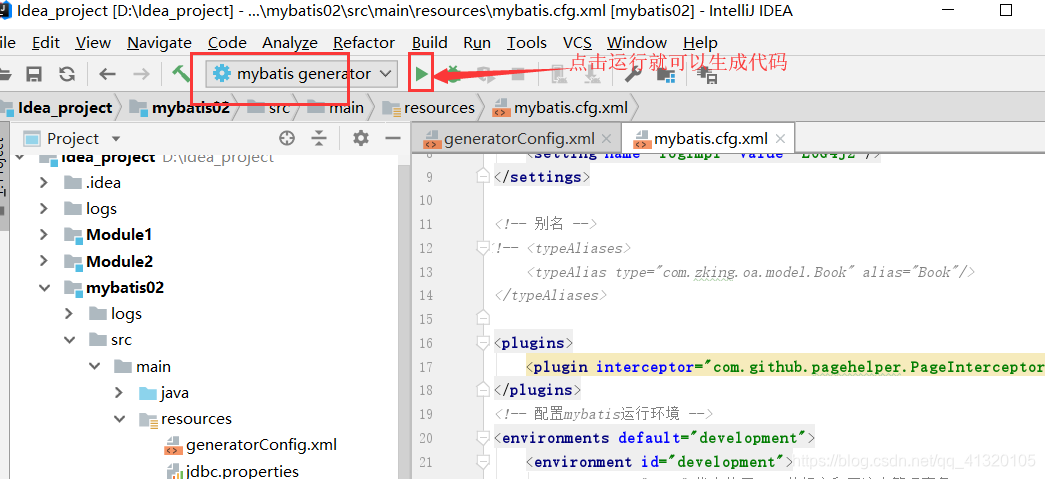This screenshot has height=479, width=1045.
Task: Select jdbc.properties in the project tree
Action: [x=242, y=472]
